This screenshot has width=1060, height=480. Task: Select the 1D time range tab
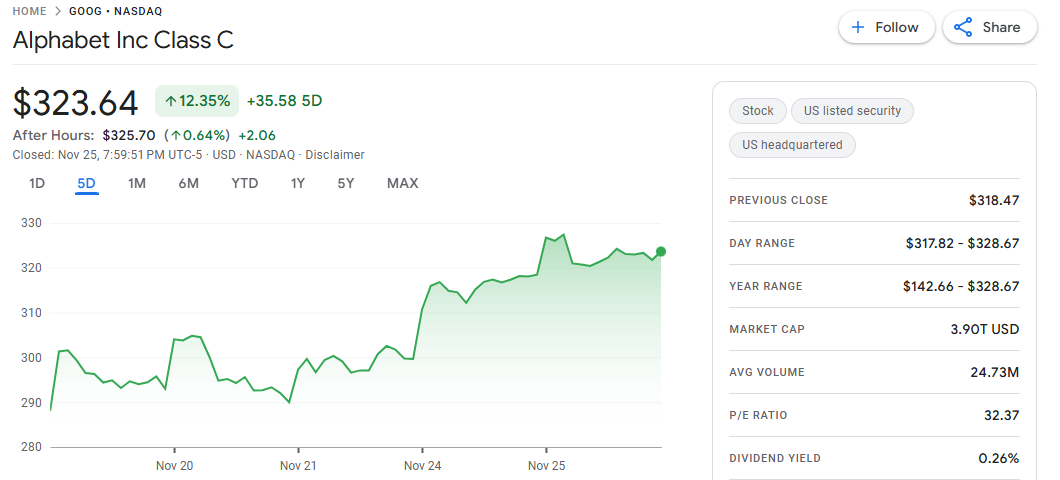click(x=37, y=183)
